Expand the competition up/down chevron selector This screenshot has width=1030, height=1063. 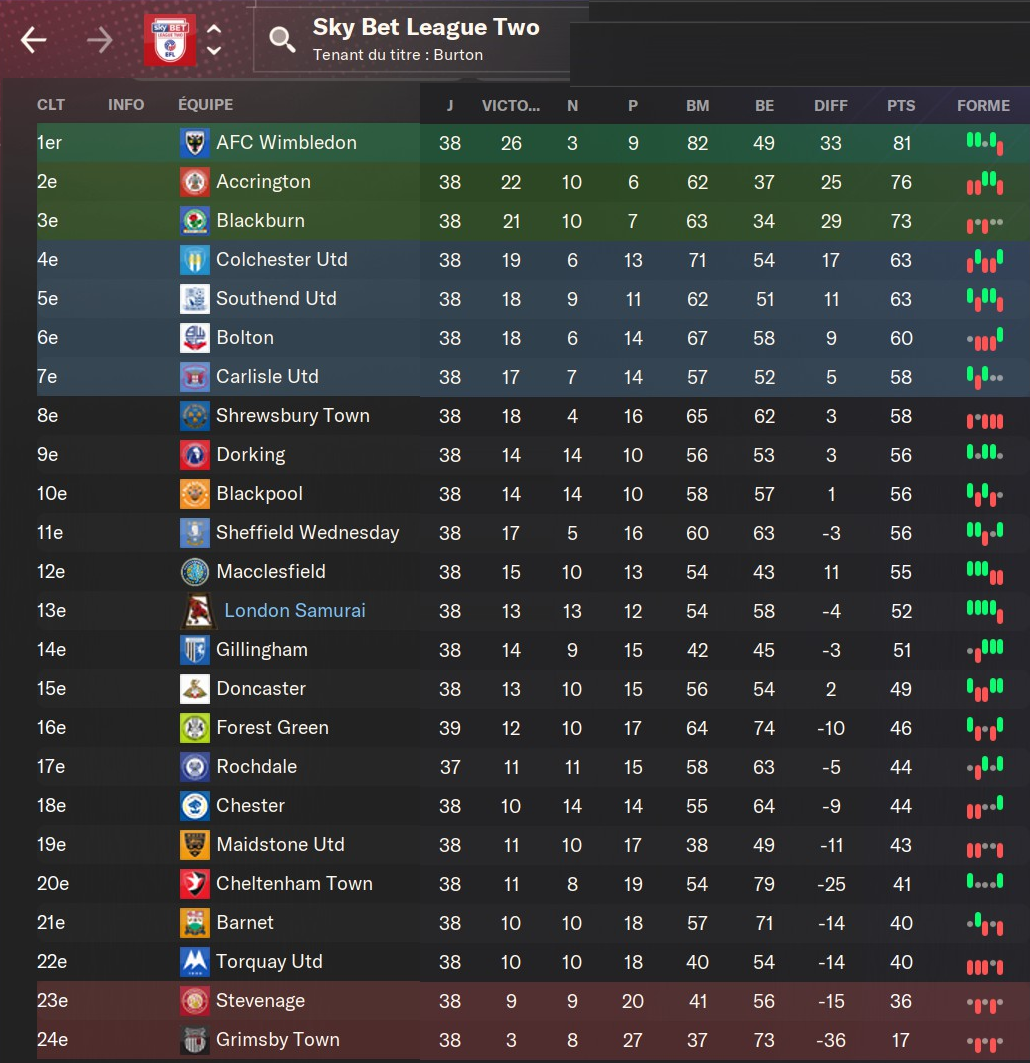tap(214, 40)
